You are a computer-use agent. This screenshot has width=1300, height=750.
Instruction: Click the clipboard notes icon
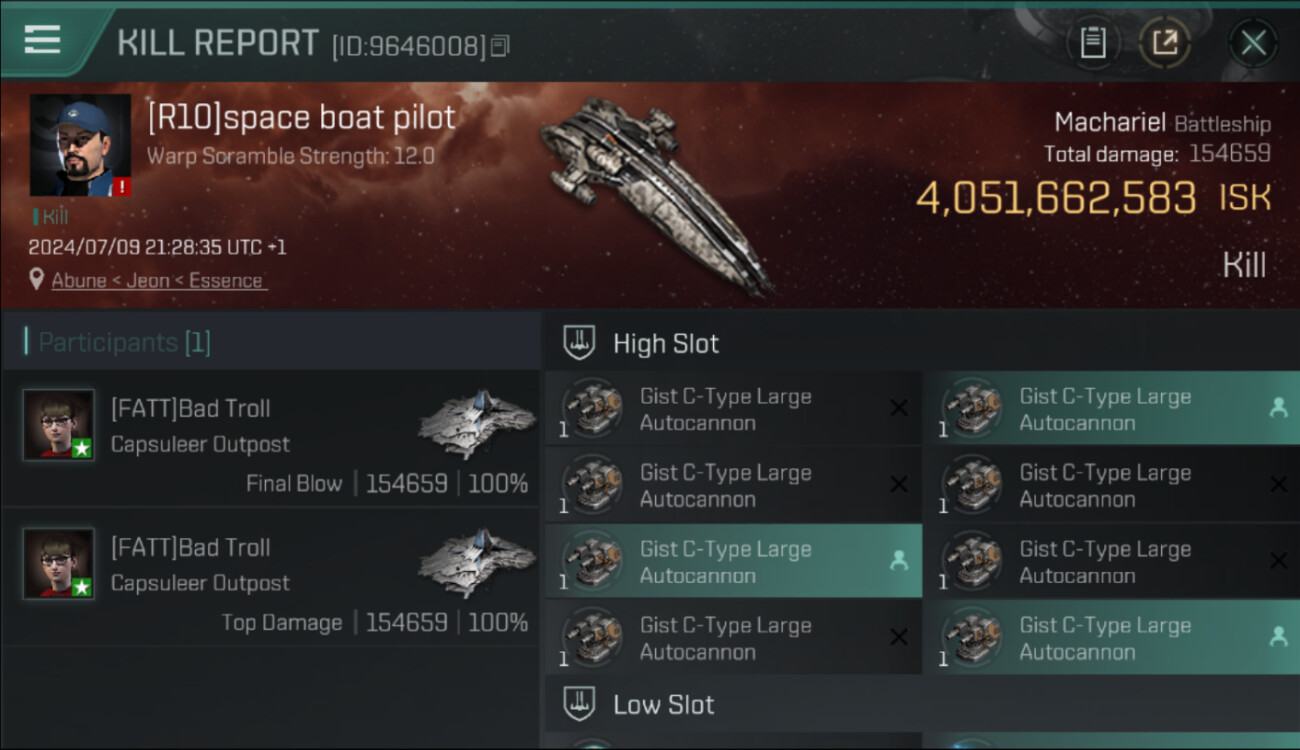coord(1093,43)
